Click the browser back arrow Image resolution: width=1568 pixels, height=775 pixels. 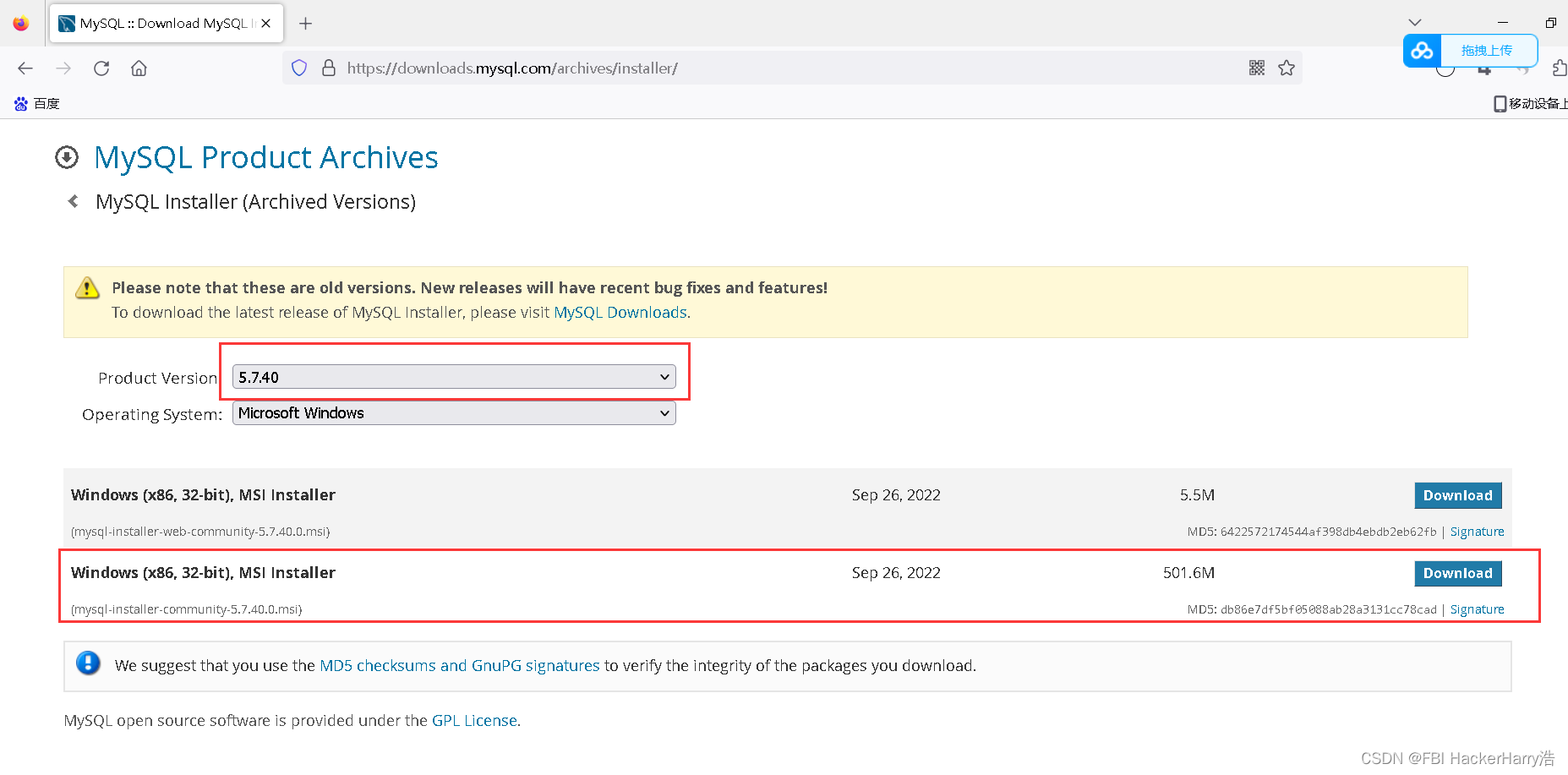coord(25,68)
